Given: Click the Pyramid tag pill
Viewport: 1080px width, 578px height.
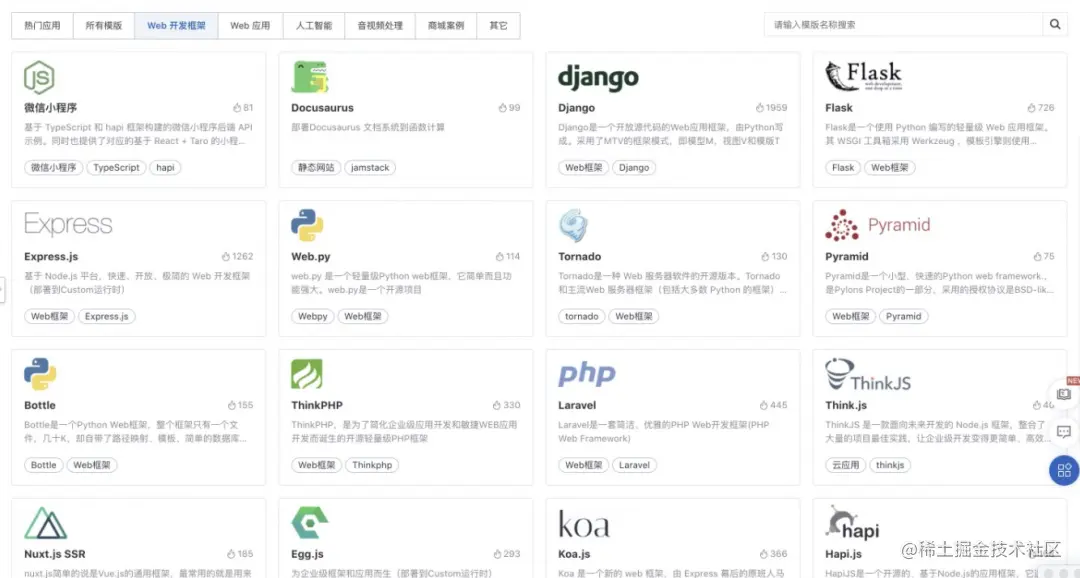Looking at the screenshot, I should point(904,316).
